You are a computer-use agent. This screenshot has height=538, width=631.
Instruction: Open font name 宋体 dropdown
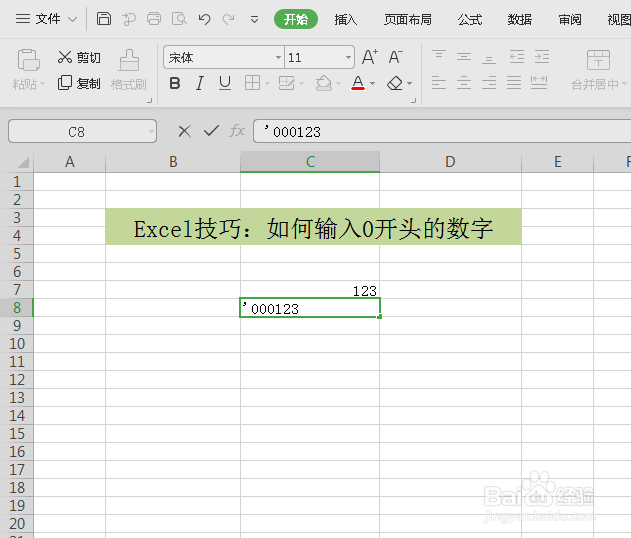click(278, 58)
